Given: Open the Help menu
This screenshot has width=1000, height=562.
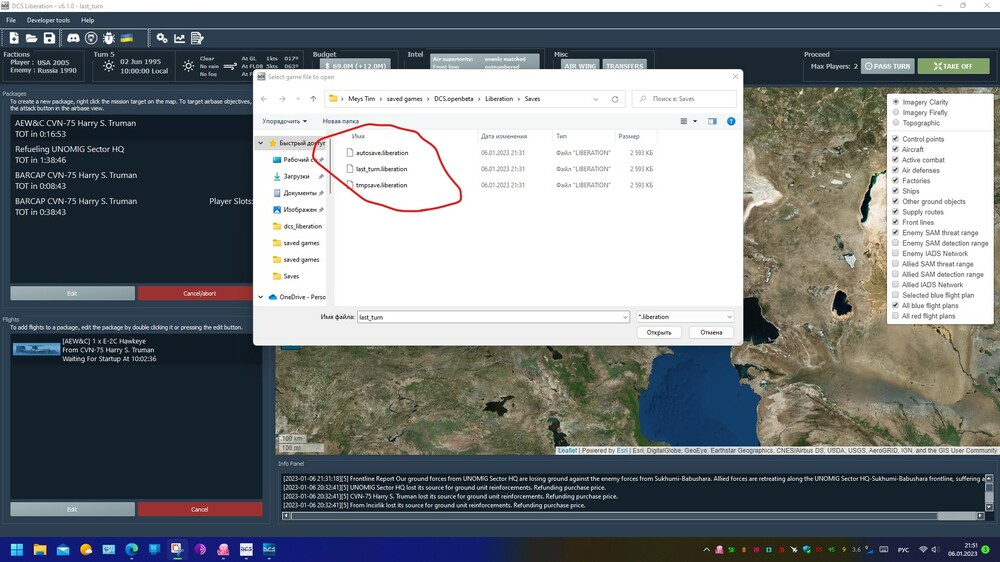Looking at the screenshot, I should [x=88, y=20].
